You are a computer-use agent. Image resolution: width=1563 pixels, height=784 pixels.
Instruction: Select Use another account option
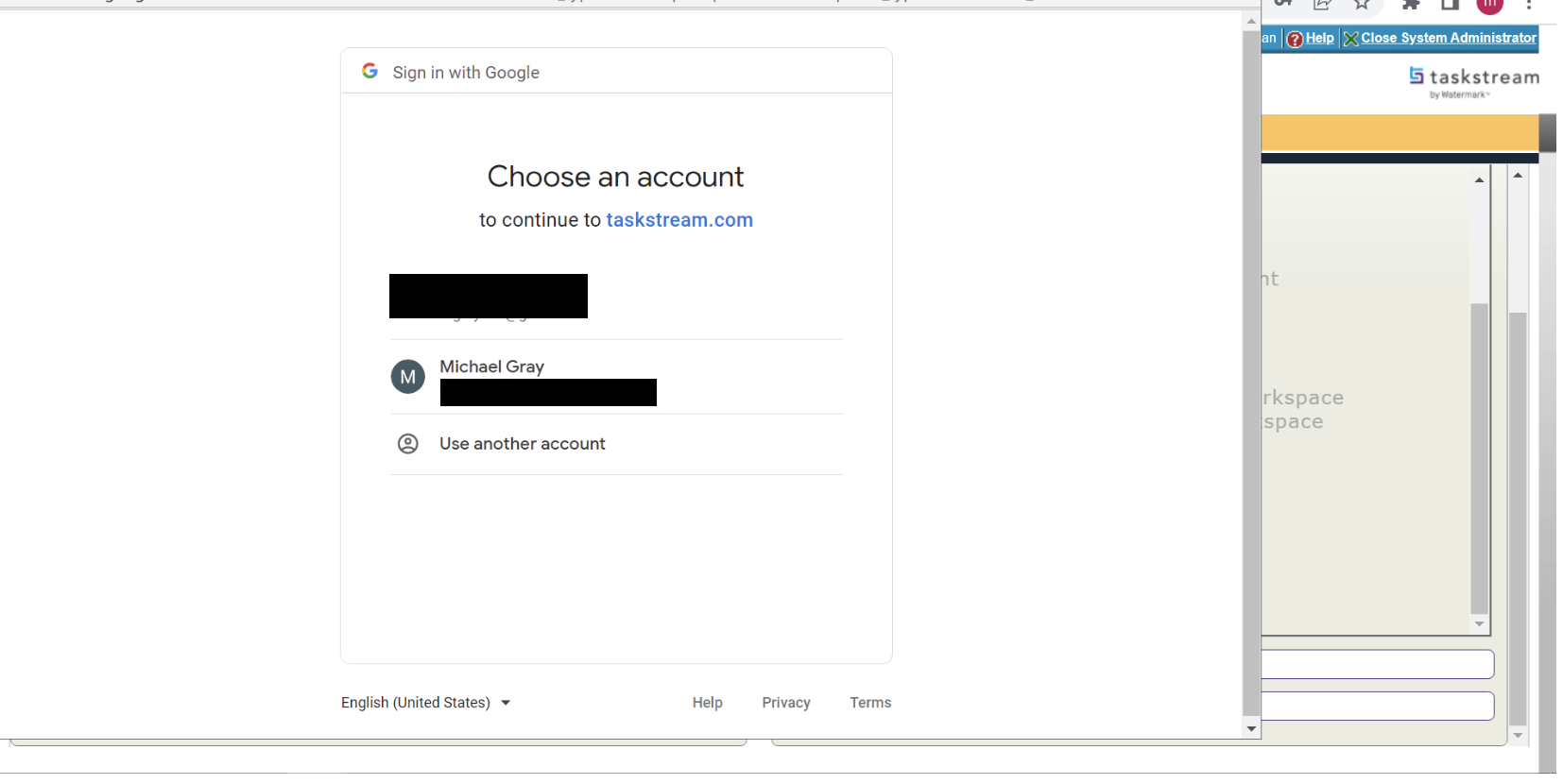[x=522, y=444]
